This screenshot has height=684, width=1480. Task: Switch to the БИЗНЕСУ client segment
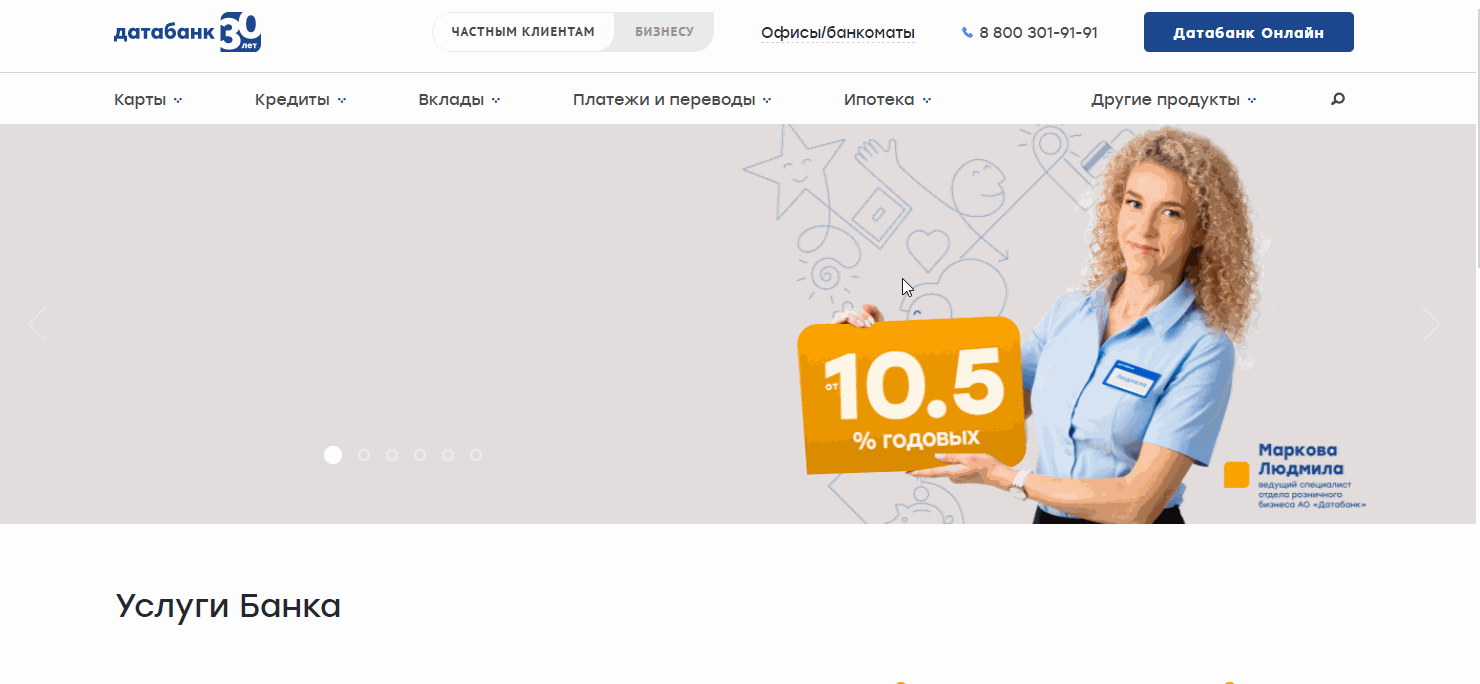pyautogui.click(x=663, y=30)
